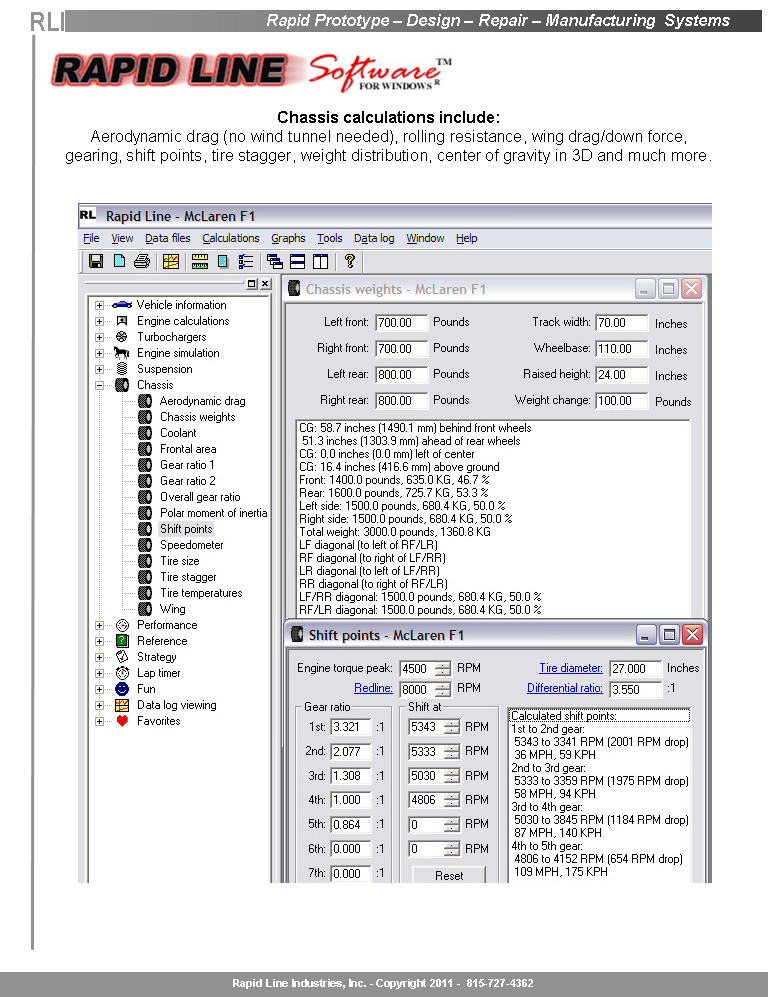The width and height of the screenshot is (768, 997).
Task: Collapse the Chassis tree node
Action: click(99, 385)
